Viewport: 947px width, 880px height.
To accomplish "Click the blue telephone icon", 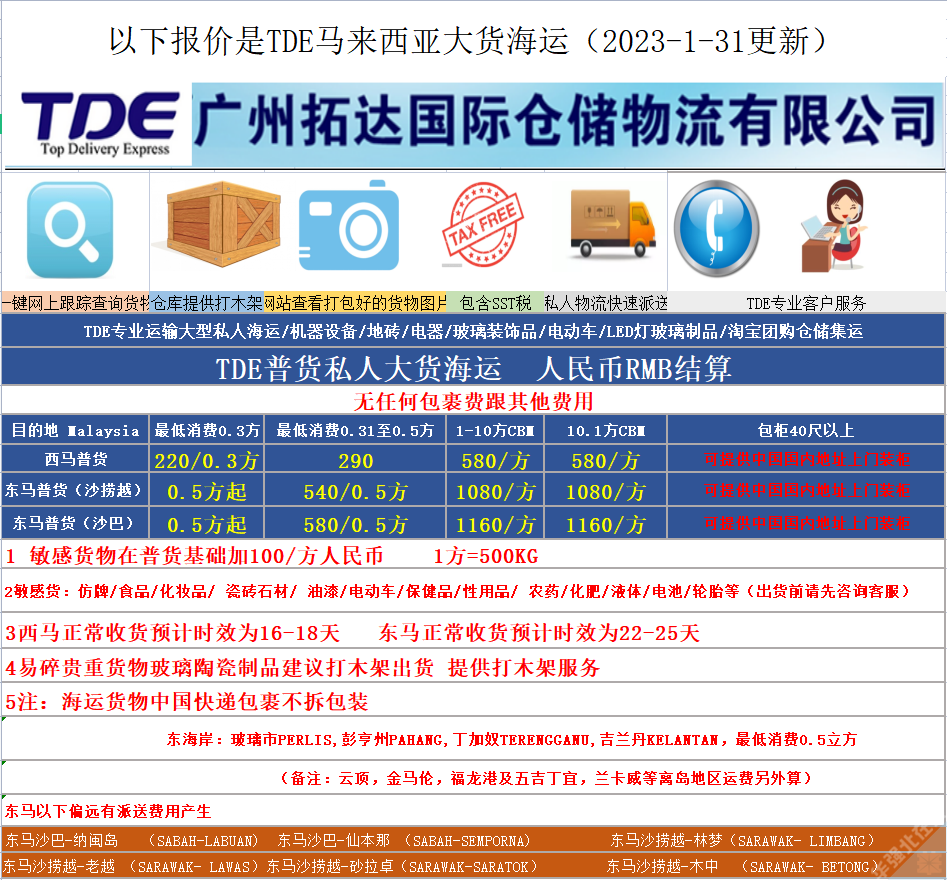I will click(x=716, y=228).
